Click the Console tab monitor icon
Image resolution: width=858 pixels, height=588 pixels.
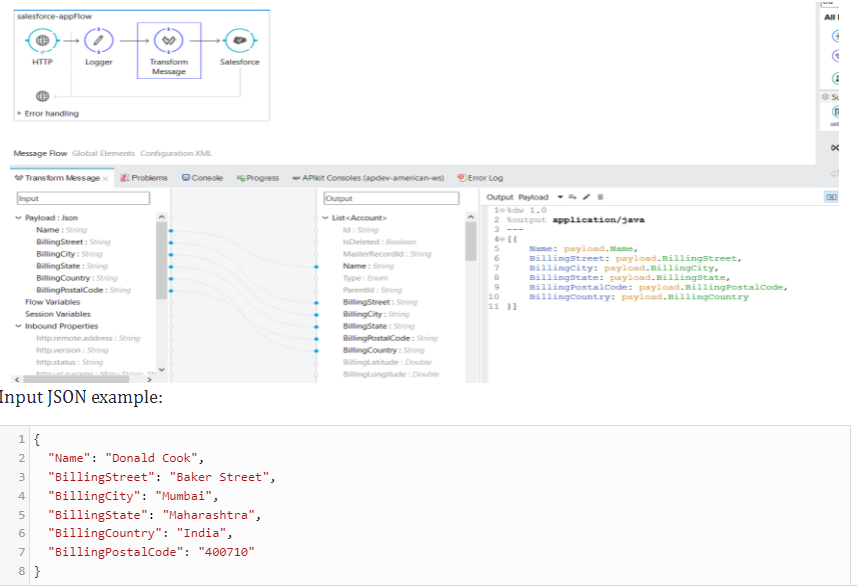pos(185,178)
